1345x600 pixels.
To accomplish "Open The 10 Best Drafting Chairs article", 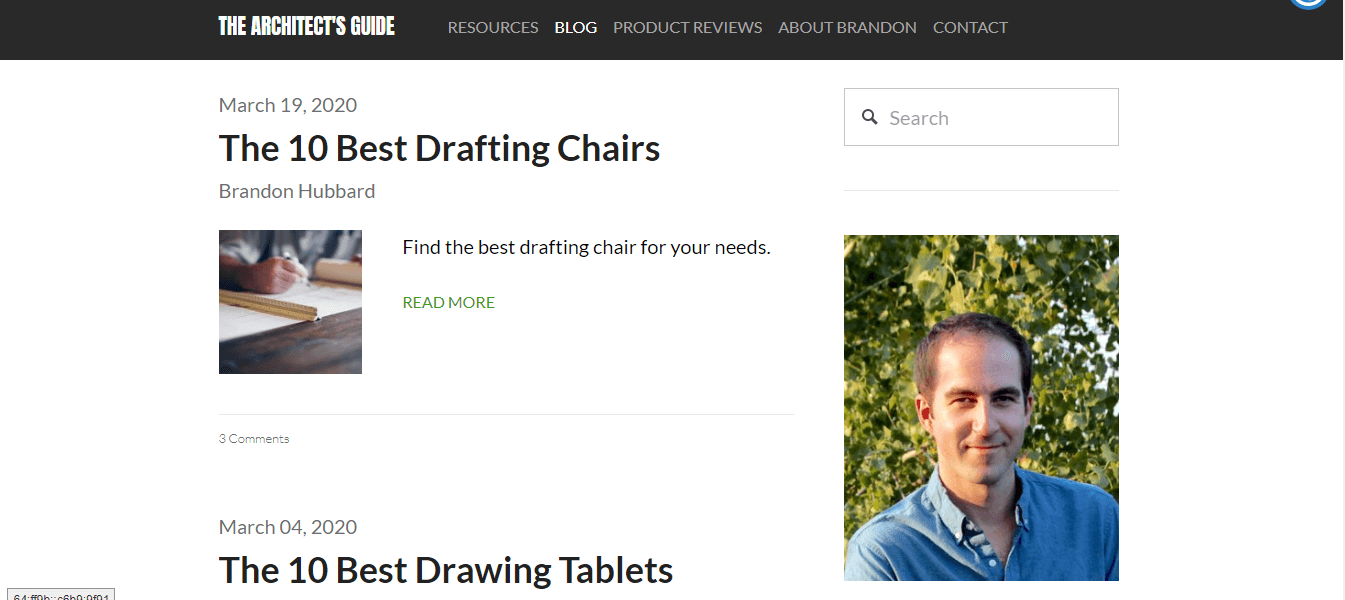I will (439, 148).
